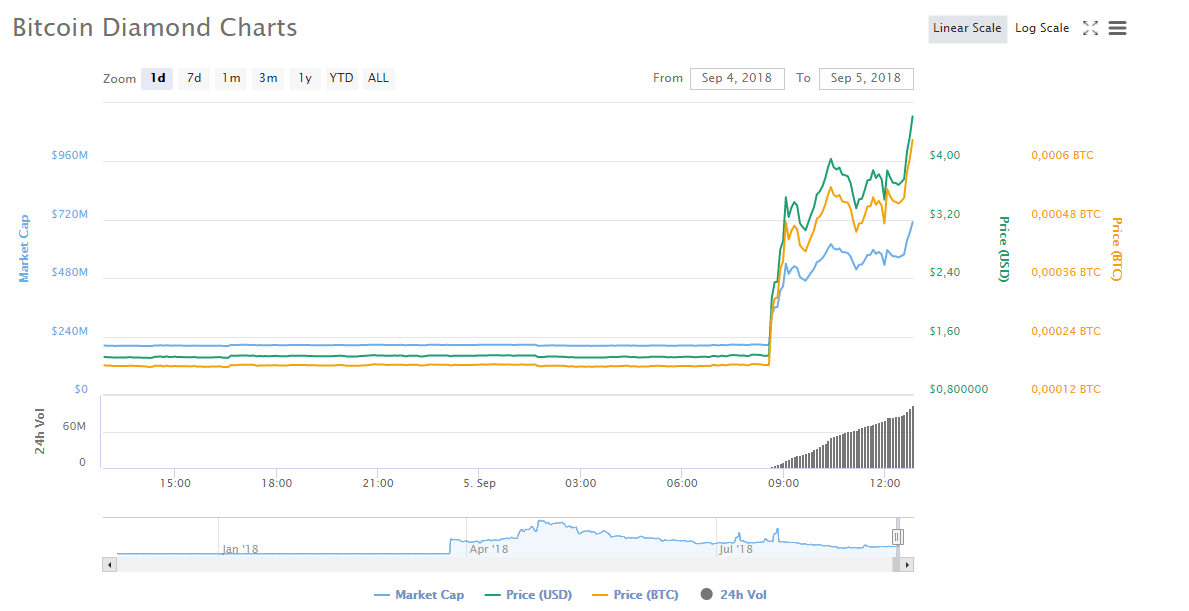Click the vertical Price (USD) axis title
Image resolution: width=1189 pixels, height=611 pixels.
click(1004, 249)
